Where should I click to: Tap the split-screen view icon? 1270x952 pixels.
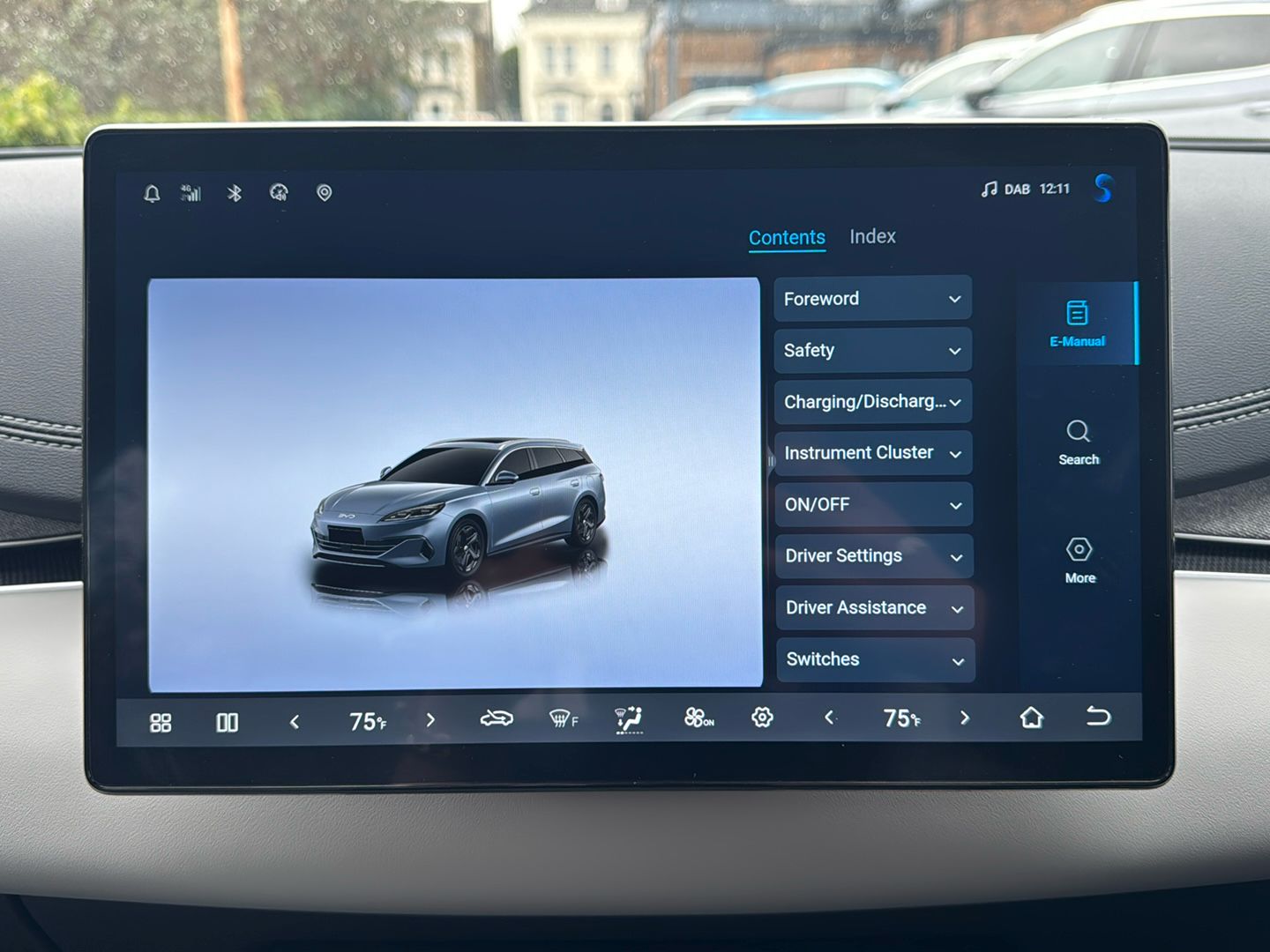[x=227, y=723]
